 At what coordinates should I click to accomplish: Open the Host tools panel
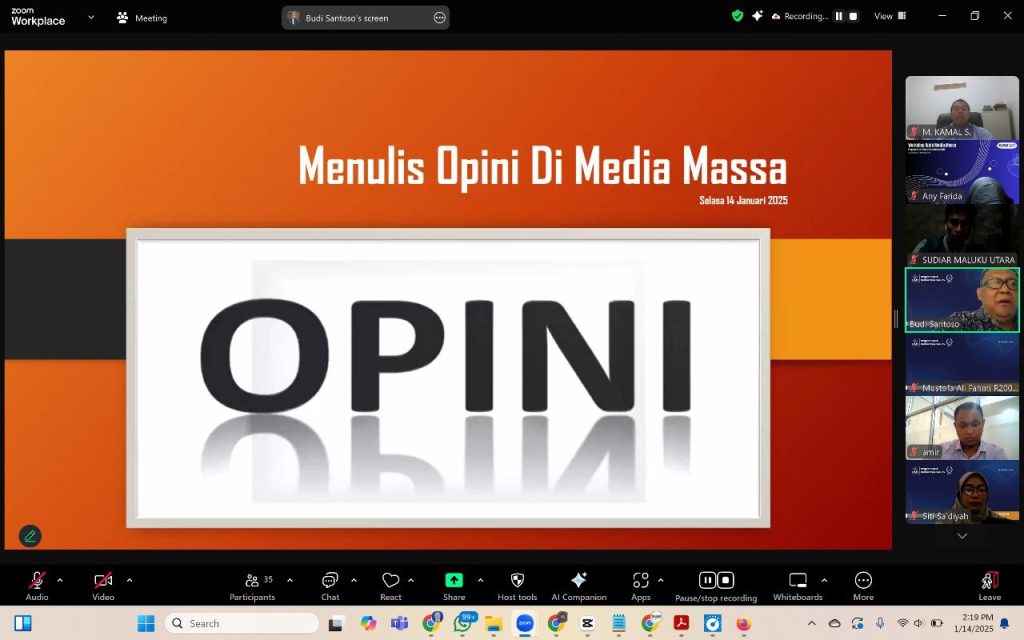517,583
